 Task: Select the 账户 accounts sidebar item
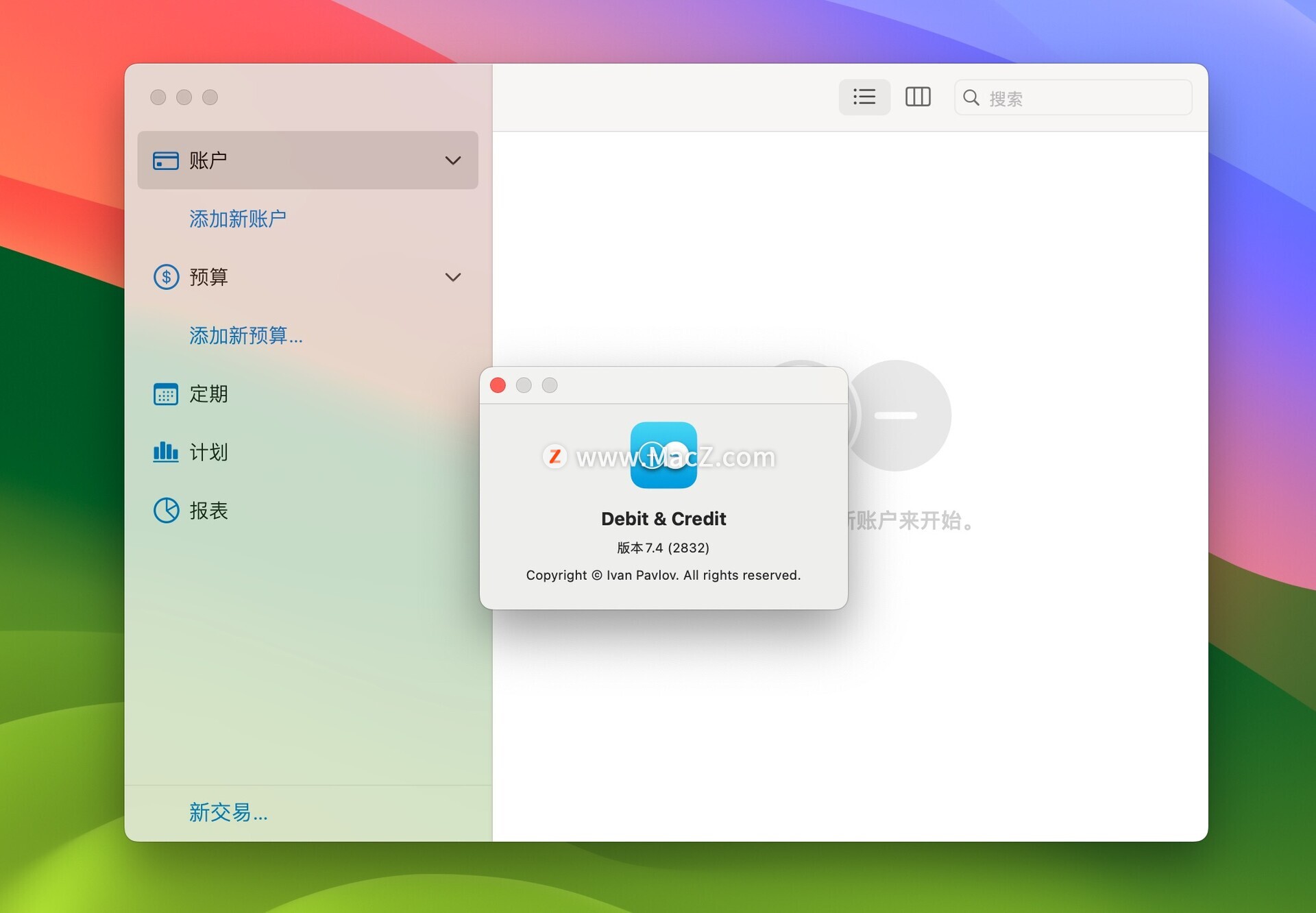coord(307,160)
